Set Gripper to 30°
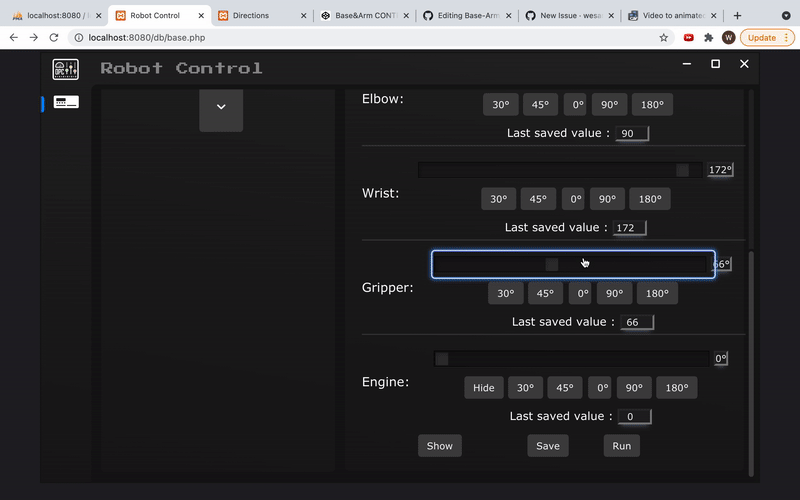The height and width of the screenshot is (500, 800). (x=506, y=293)
